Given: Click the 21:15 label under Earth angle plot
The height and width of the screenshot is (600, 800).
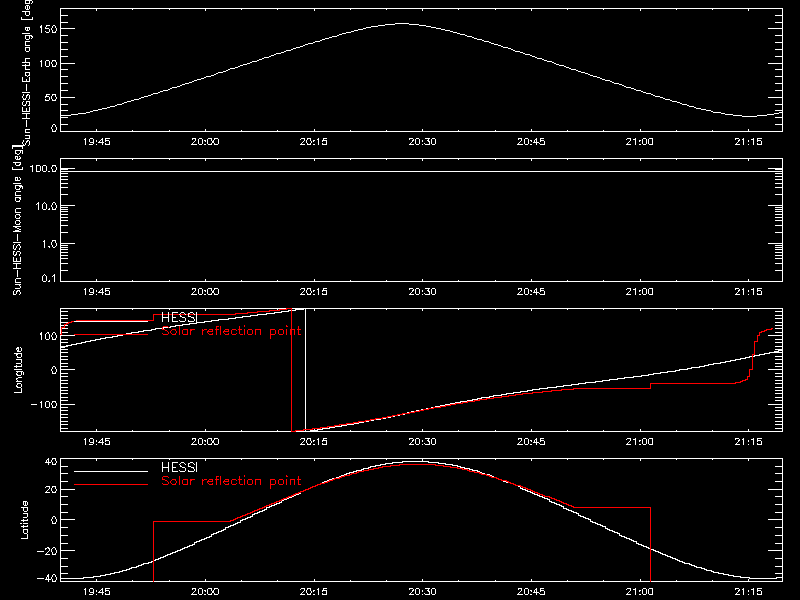Looking at the screenshot, I should click(748, 142).
